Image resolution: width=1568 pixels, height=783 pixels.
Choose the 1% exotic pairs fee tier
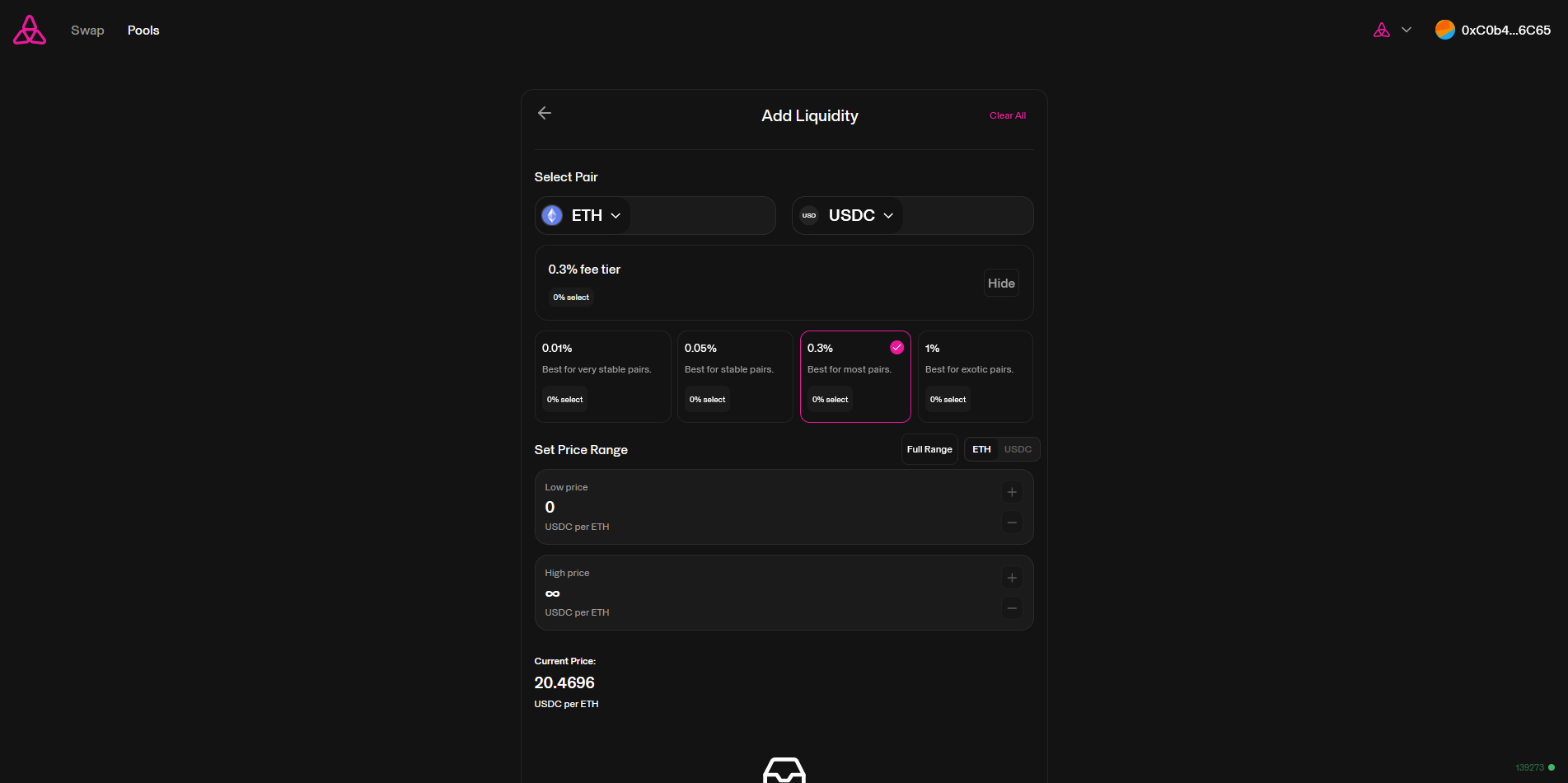click(975, 376)
